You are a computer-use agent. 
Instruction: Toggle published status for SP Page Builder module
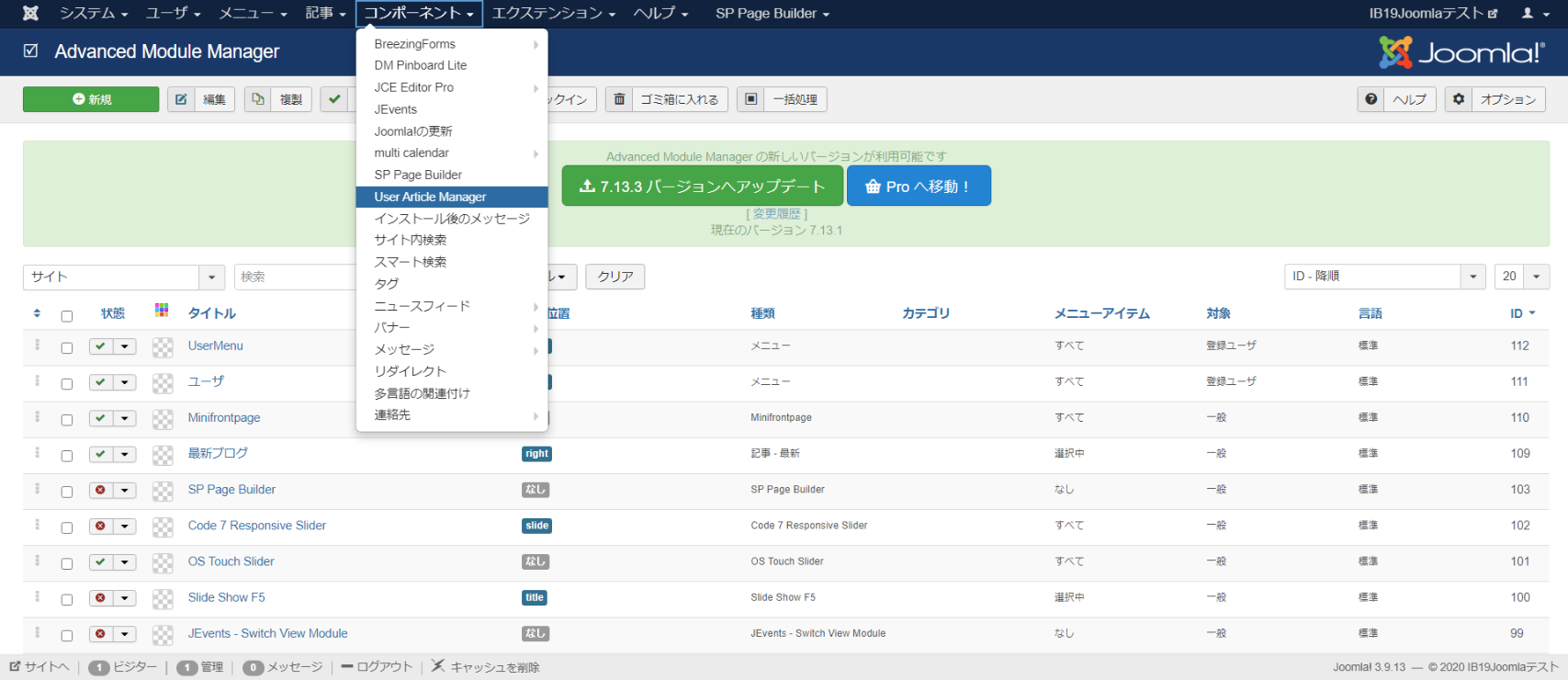[101, 490]
